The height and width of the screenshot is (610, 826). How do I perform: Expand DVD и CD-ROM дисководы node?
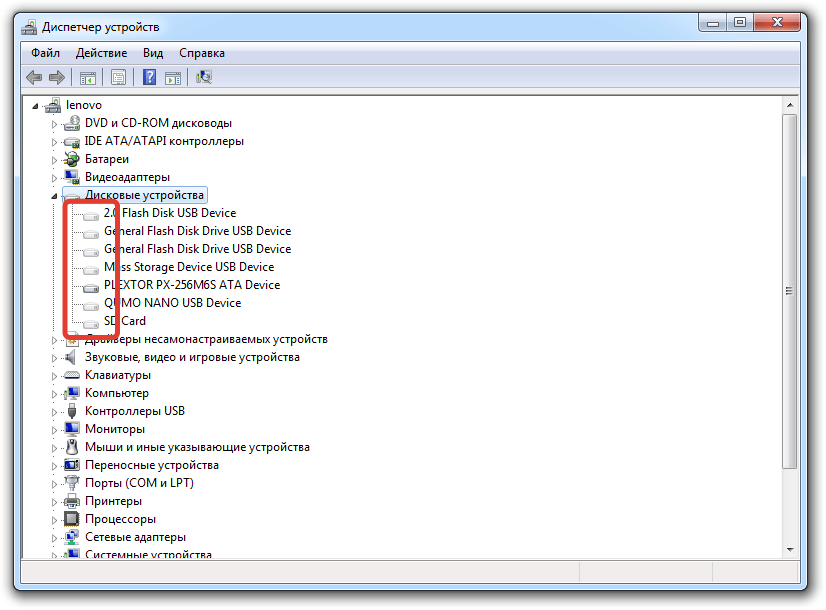(54, 125)
